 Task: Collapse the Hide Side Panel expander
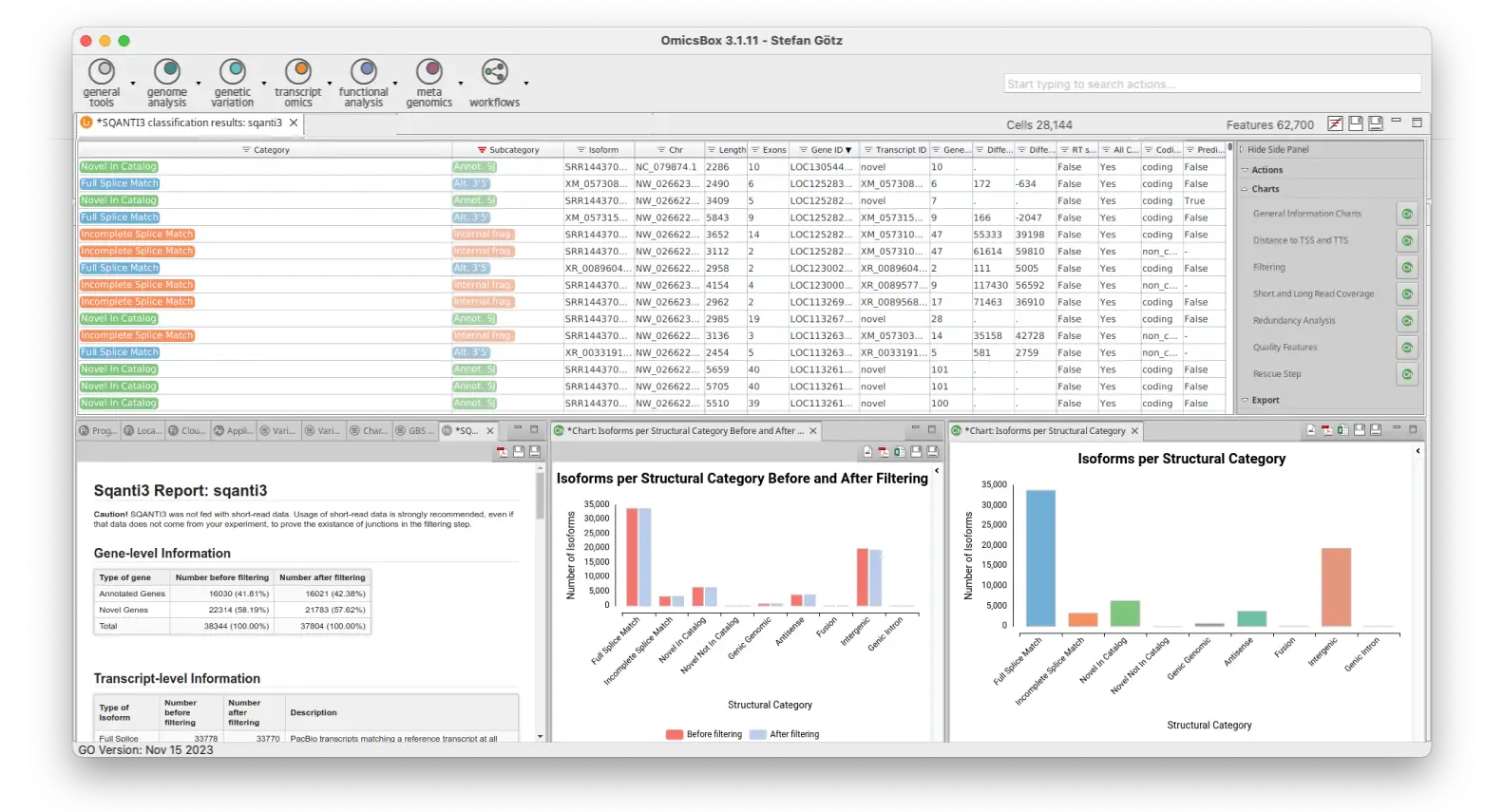(x=1242, y=149)
